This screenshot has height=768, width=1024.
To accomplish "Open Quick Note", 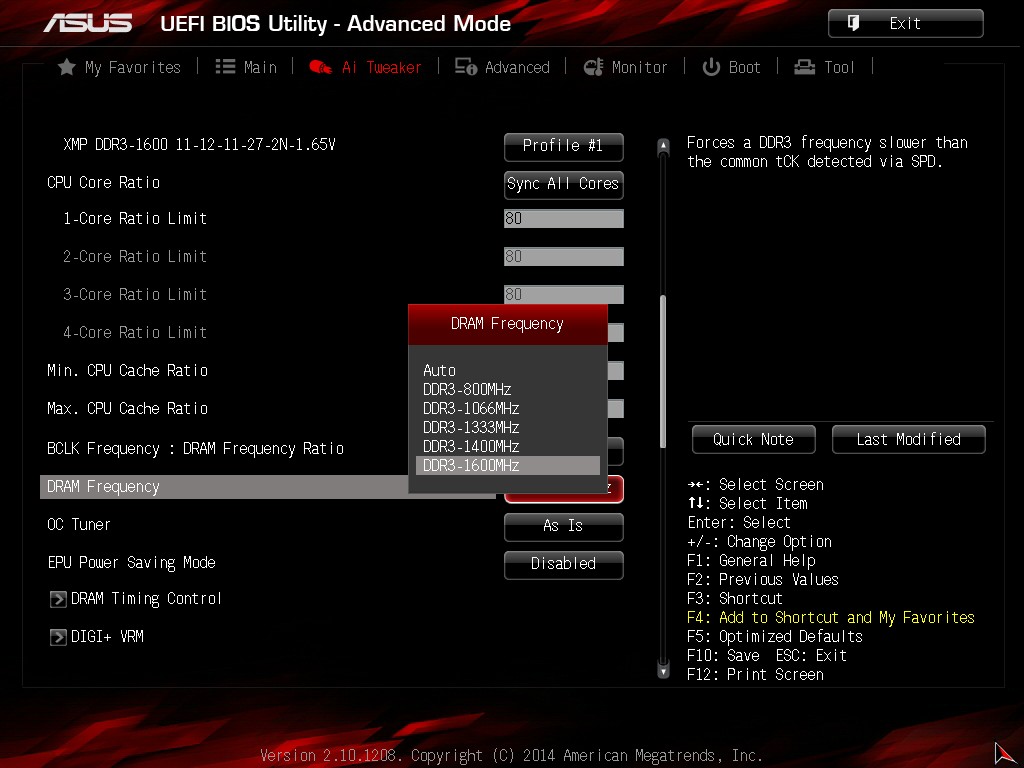I will 753,440.
